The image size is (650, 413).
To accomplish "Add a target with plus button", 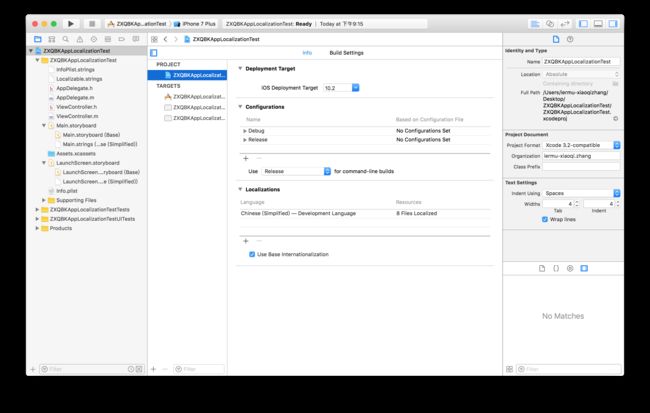I will pos(153,369).
